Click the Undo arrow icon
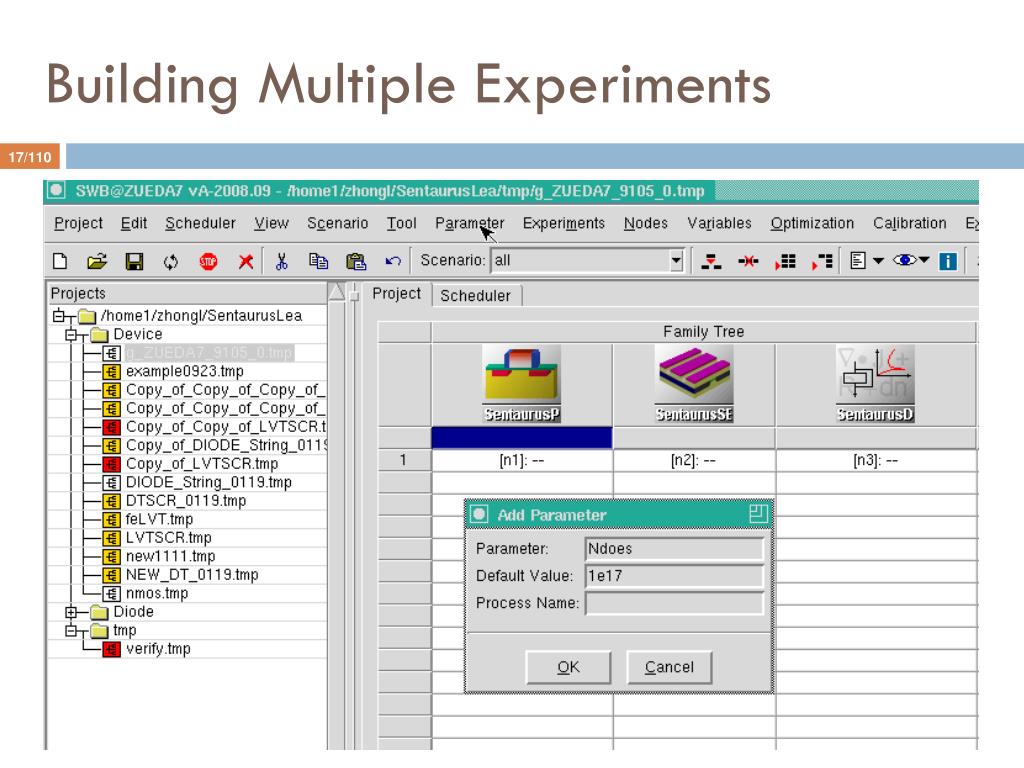 click(x=392, y=261)
